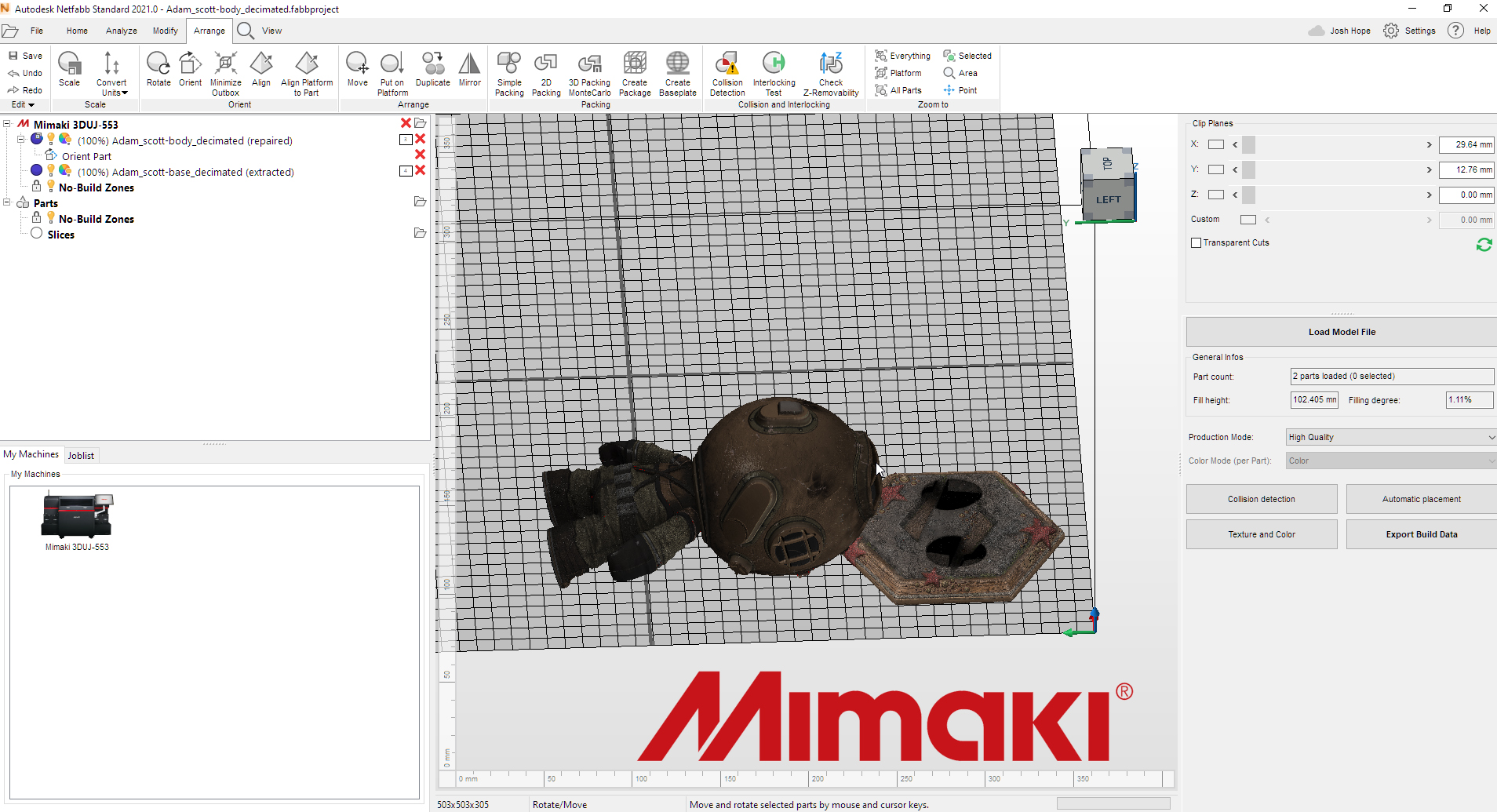This screenshot has height=812, width=1497.
Task: Open Texture and Color
Action: click(x=1262, y=534)
